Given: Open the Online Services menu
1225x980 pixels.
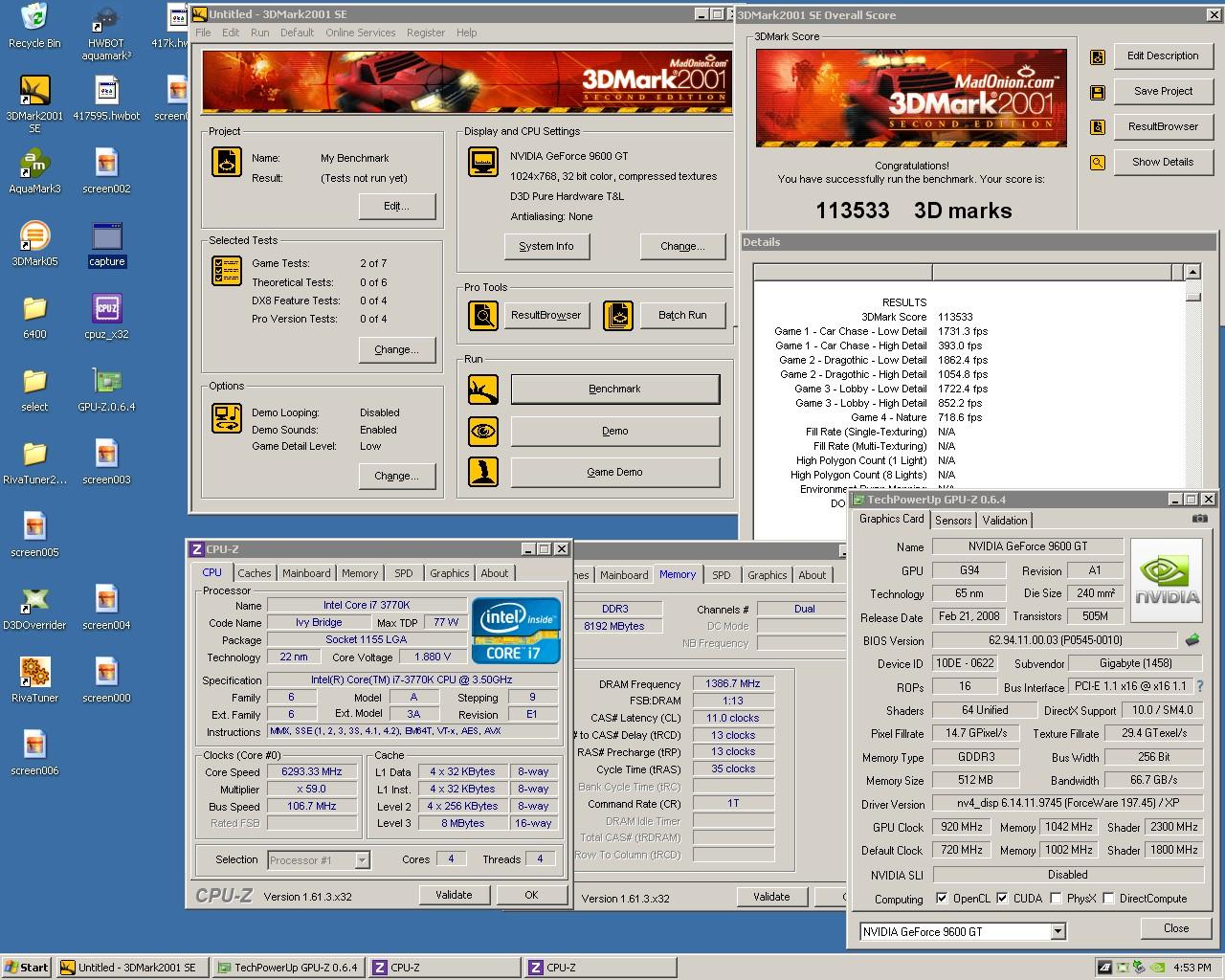Looking at the screenshot, I should click(x=360, y=33).
